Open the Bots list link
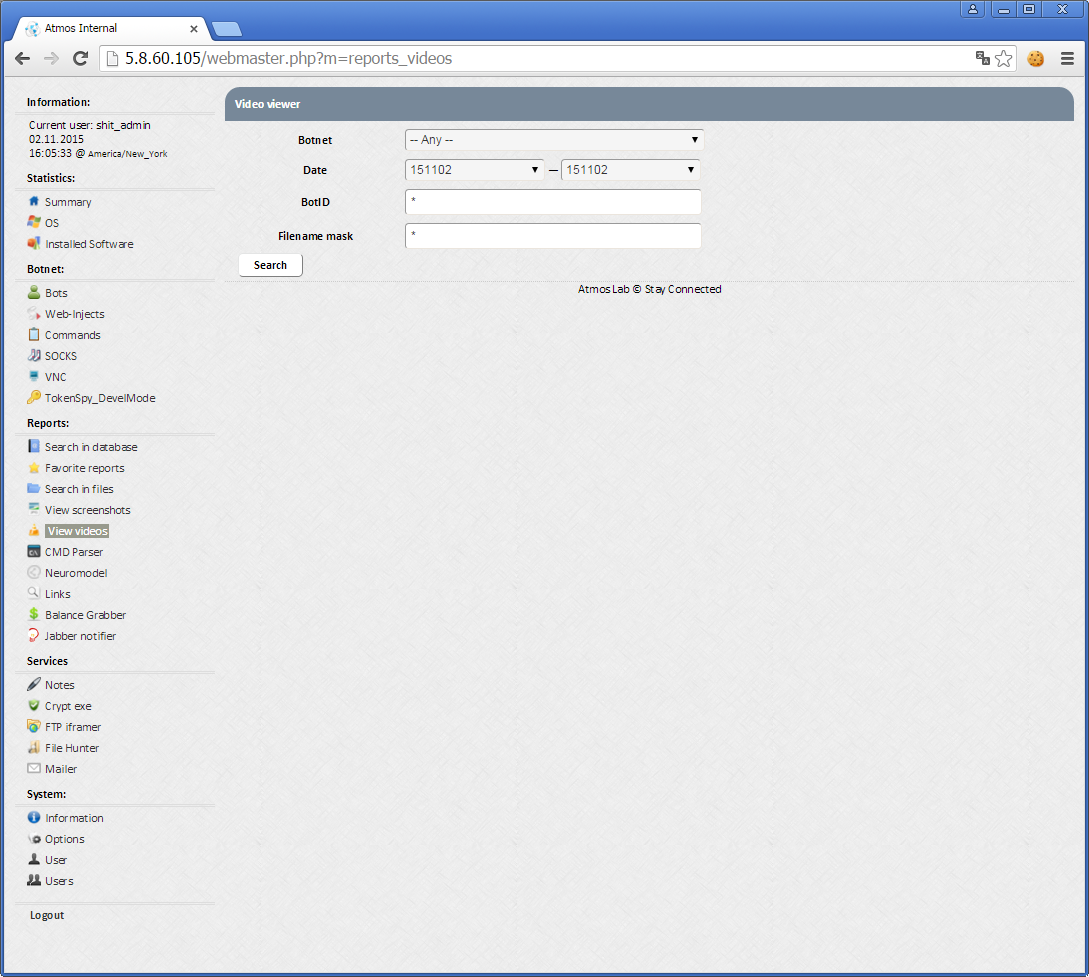The image size is (1089, 977). point(56,293)
